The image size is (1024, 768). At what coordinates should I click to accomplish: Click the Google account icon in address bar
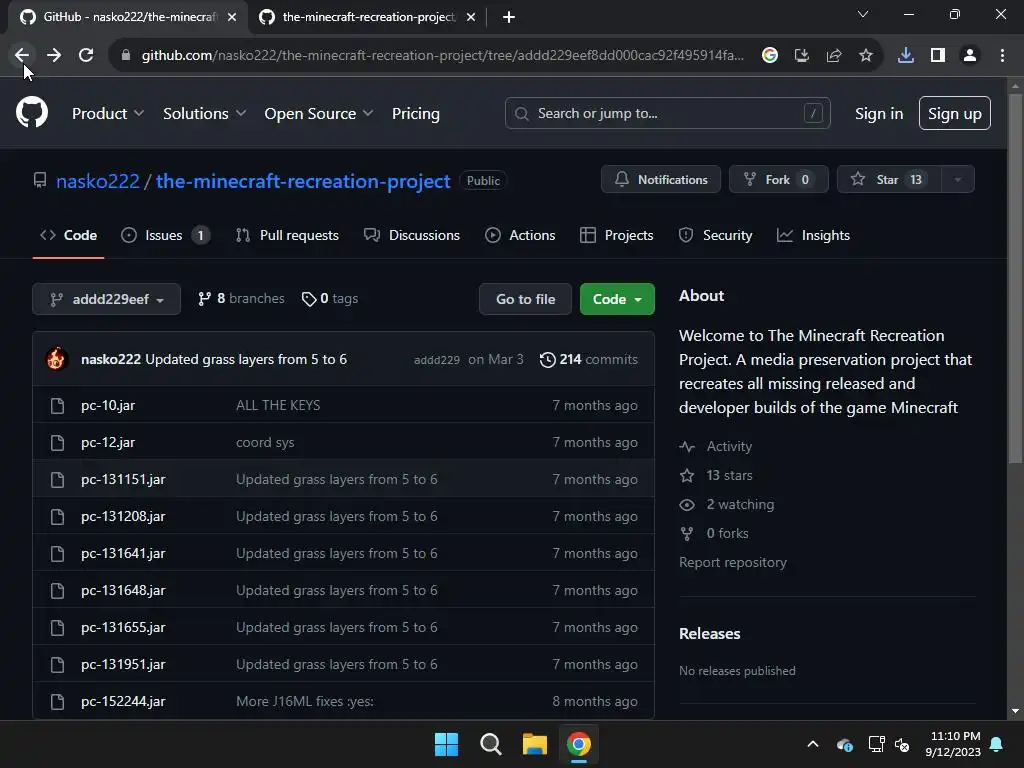click(770, 56)
